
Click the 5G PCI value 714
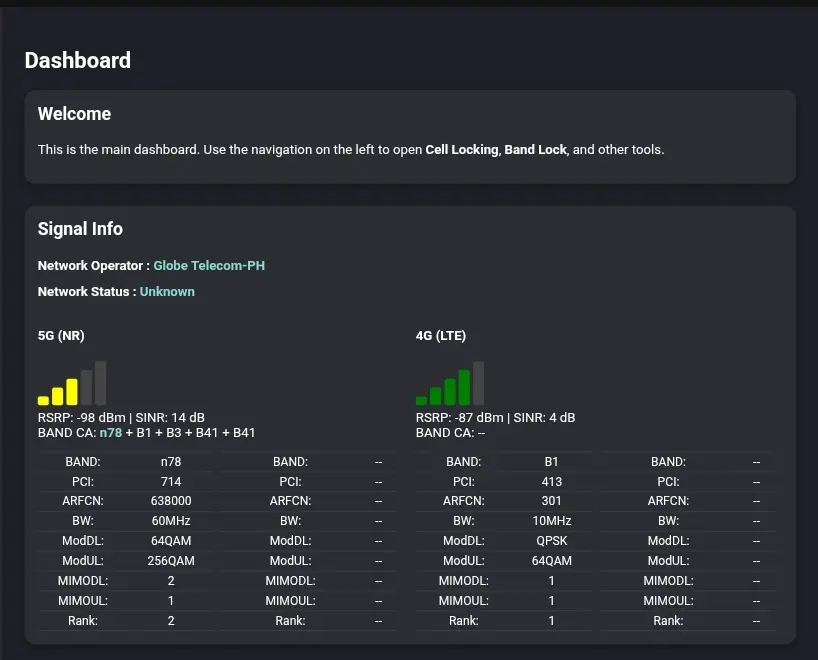[171, 482]
